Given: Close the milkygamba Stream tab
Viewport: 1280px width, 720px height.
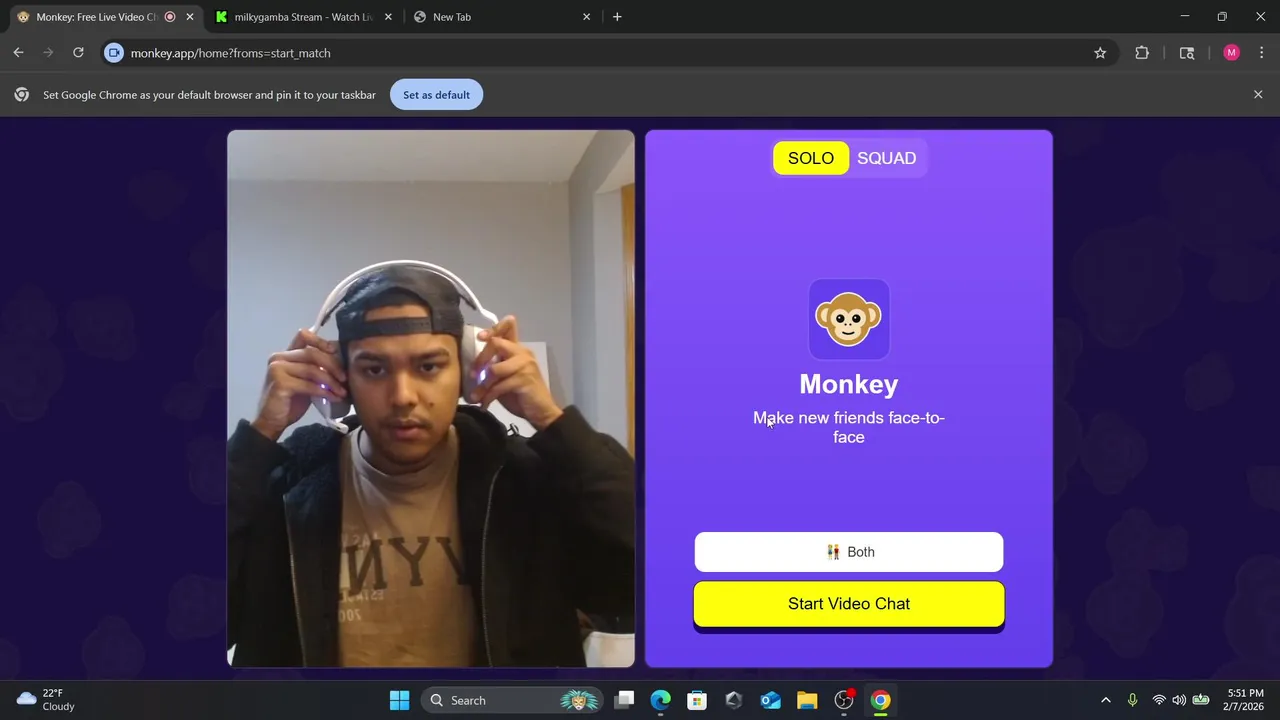Looking at the screenshot, I should [389, 17].
